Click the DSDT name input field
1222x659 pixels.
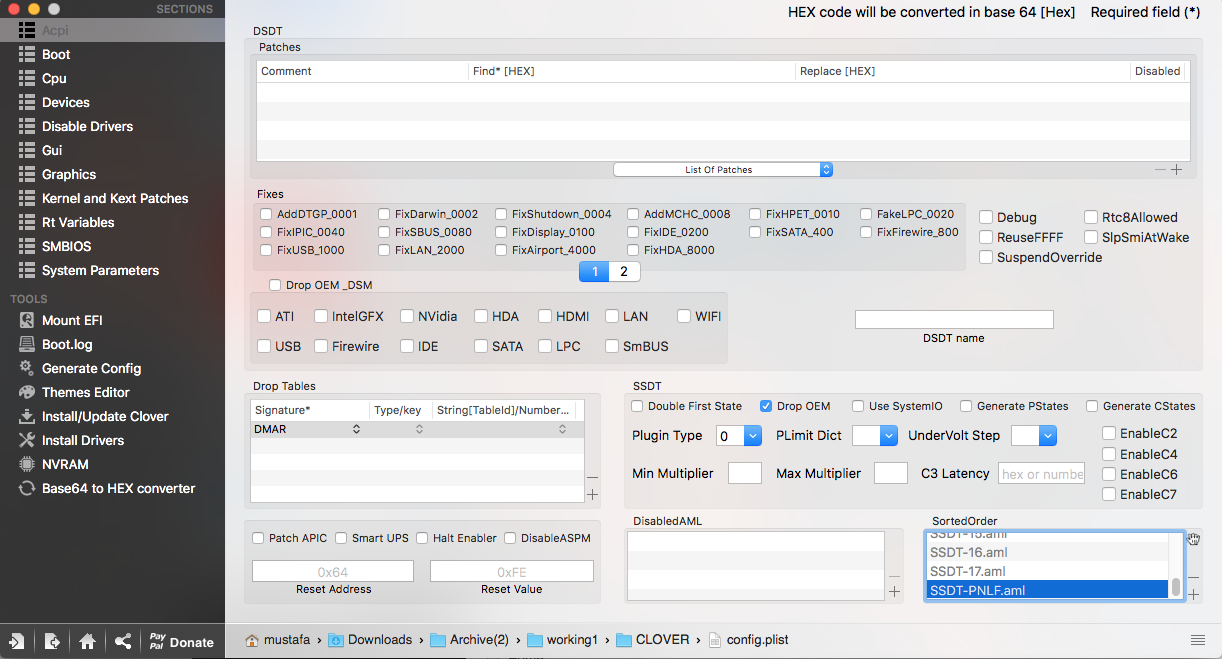coord(954,319)
